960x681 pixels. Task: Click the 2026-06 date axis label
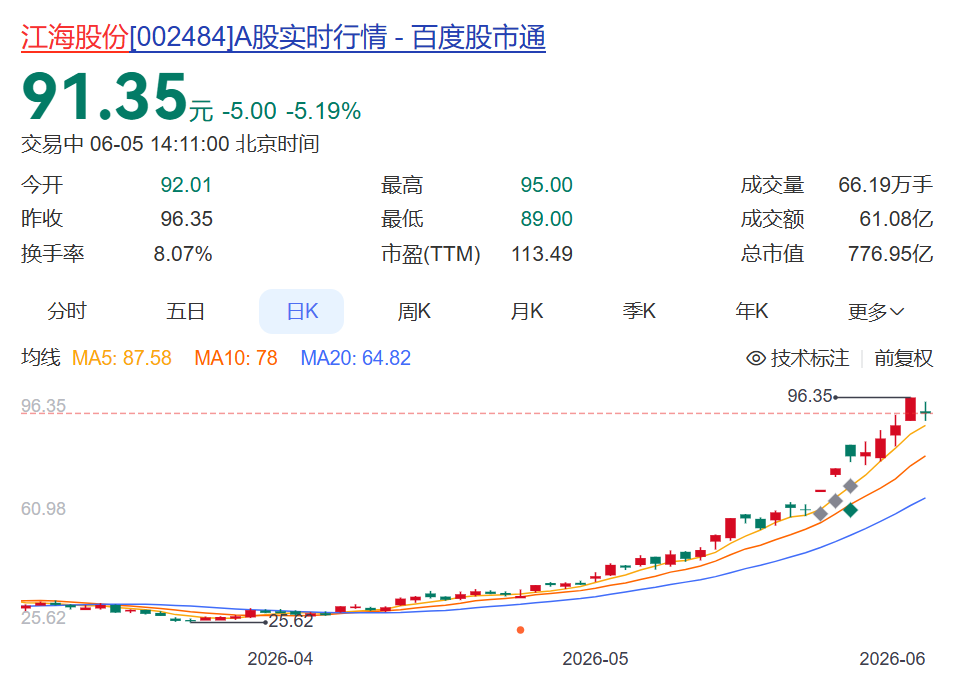coord(892,659)
